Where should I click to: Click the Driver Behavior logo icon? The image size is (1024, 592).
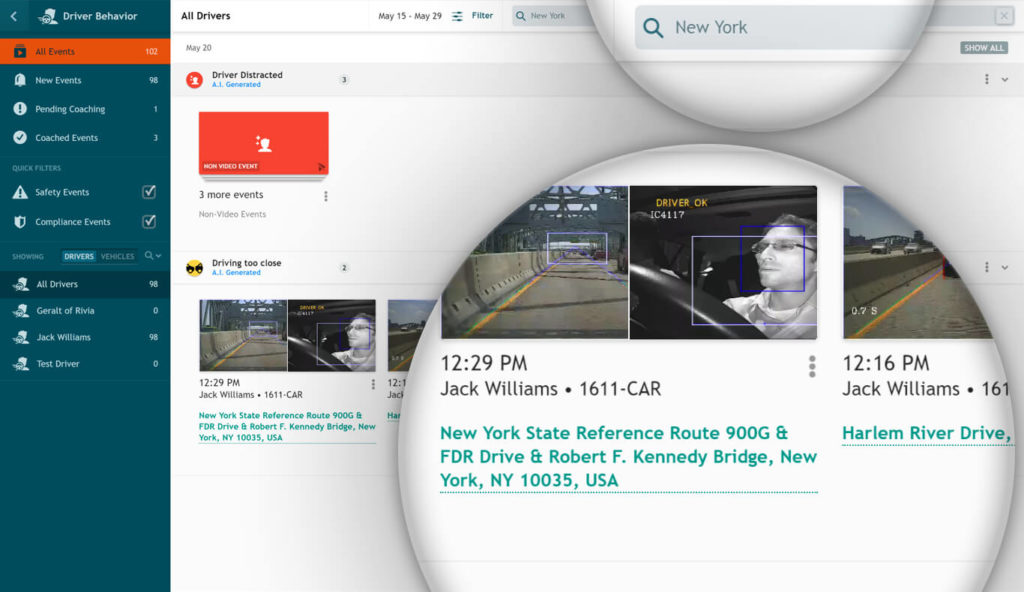pos(48,16)
